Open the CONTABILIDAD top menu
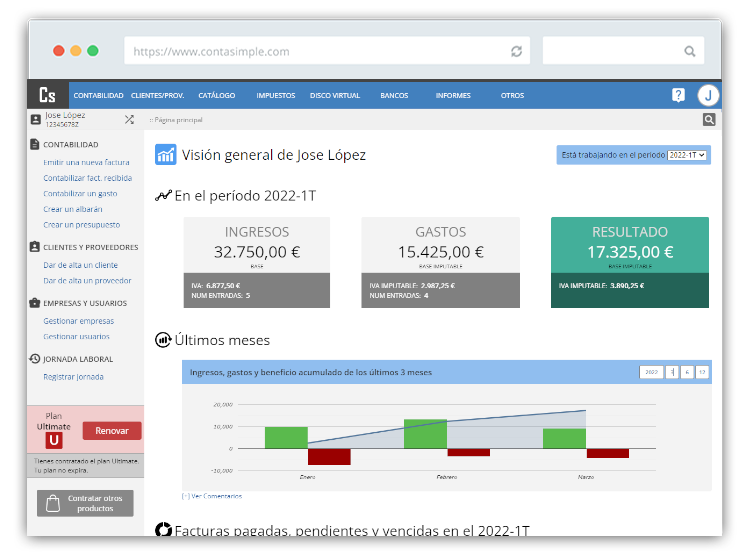 pyautogui.click(x=98, y=96)
